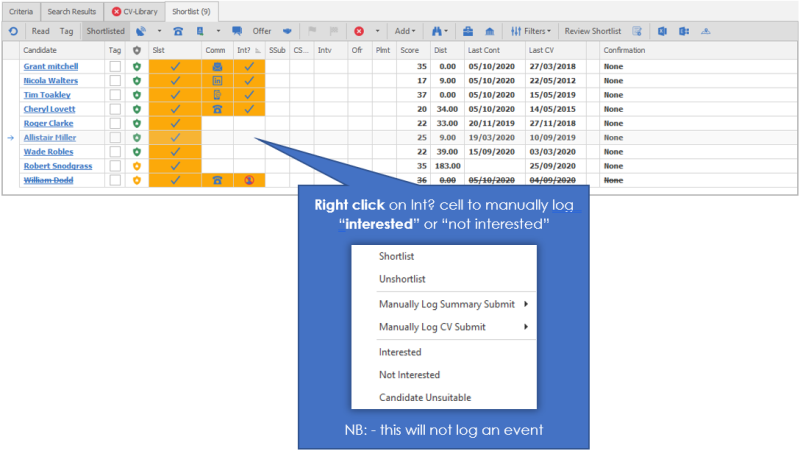Click the green shield icon for Grant mitchell
Screen dimensions: 800x451
tap(137, 67)
